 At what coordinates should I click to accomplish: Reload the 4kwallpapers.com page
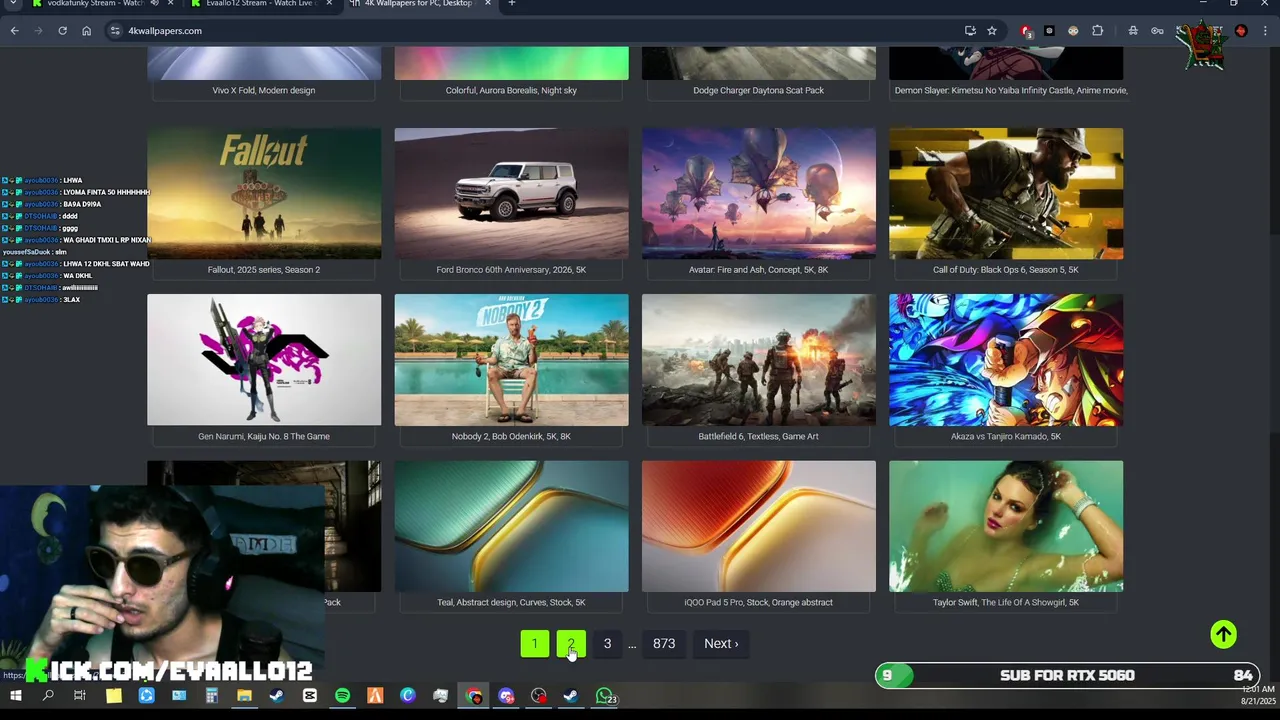pyautogui.click(x=62, y=31)
